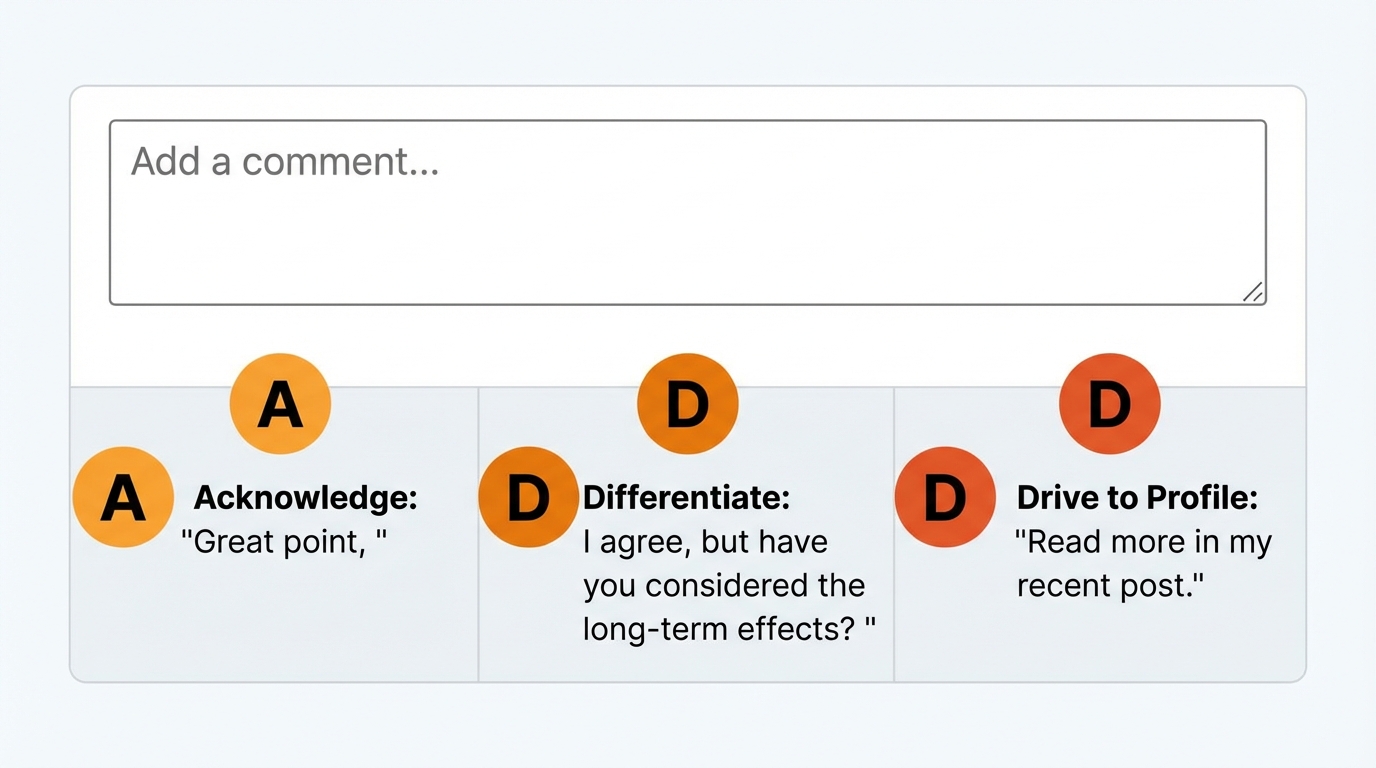The width and height of the screenshot is (1376, 768).
Task: Pick the "Drive to Profile:" heading
Action: 1137,497
